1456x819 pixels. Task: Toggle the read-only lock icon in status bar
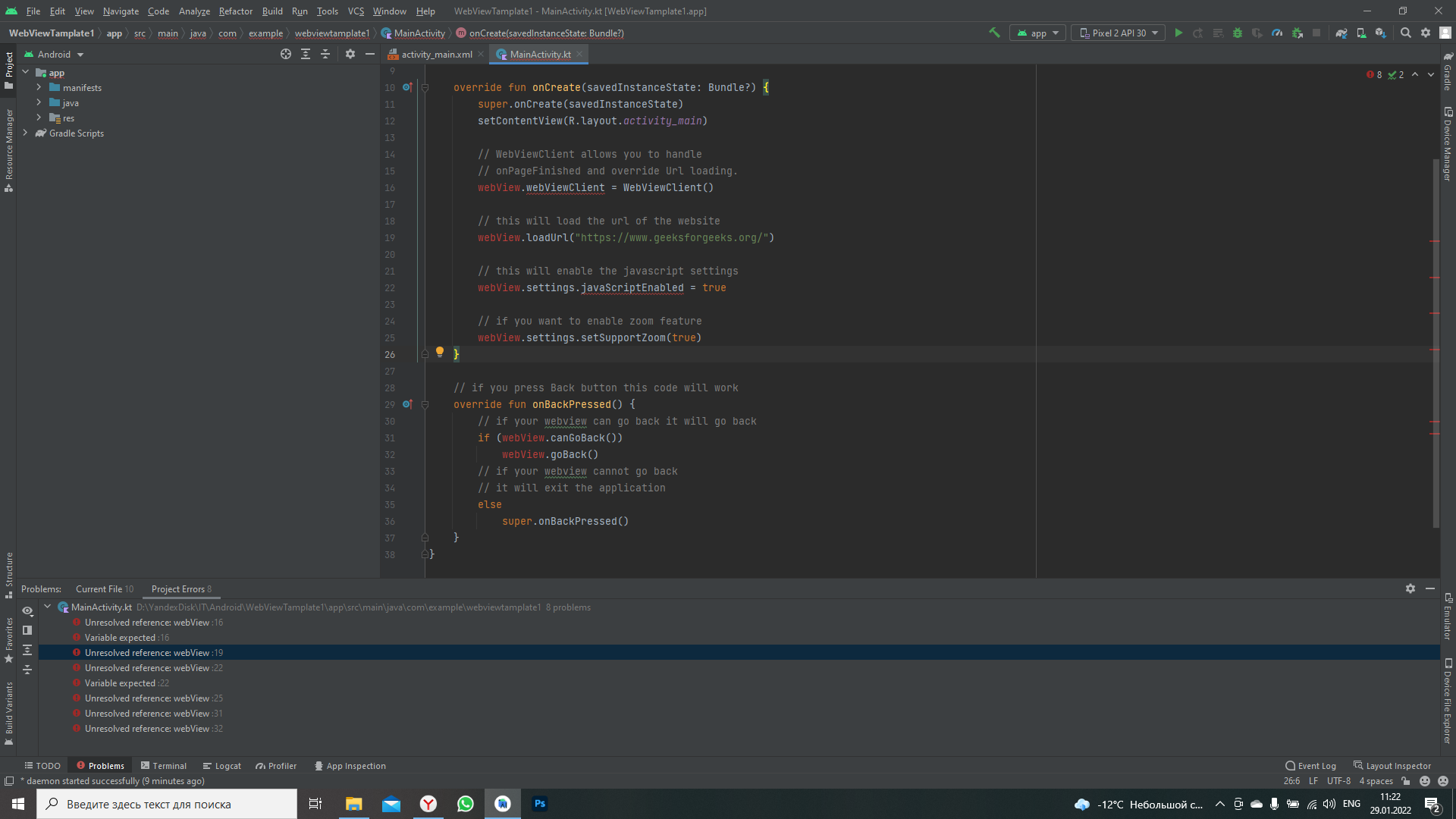point(1406,781)
